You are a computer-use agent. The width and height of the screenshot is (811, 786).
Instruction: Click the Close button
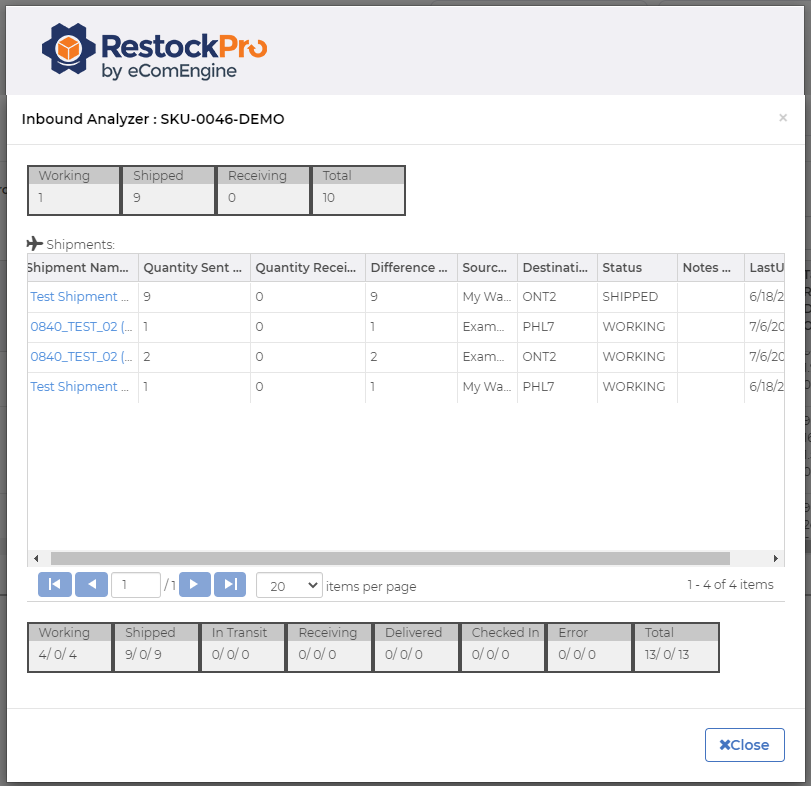744,745
